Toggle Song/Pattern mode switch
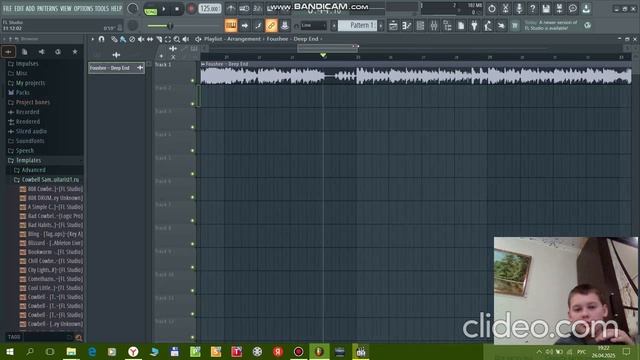Screen dimensions: 640x360 pyautogui.click(x=151, y=9)
